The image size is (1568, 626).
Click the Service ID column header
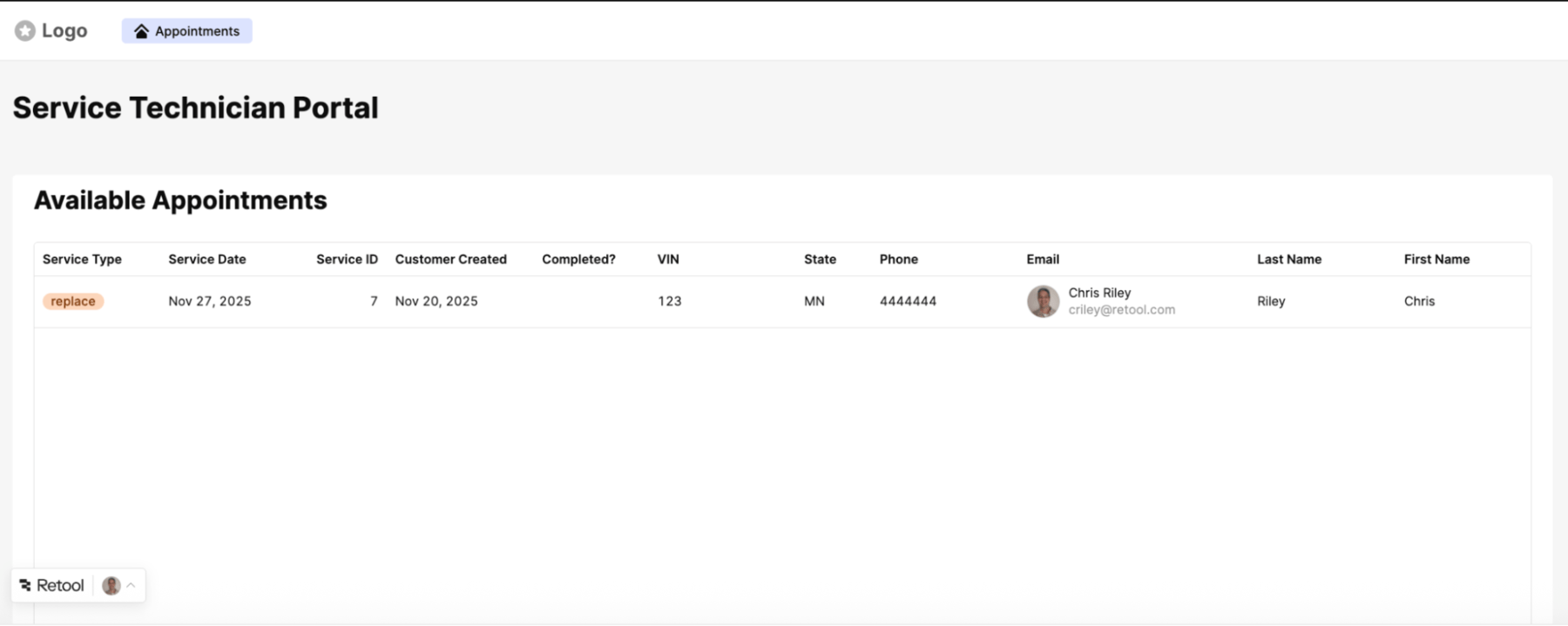(347, 259)
